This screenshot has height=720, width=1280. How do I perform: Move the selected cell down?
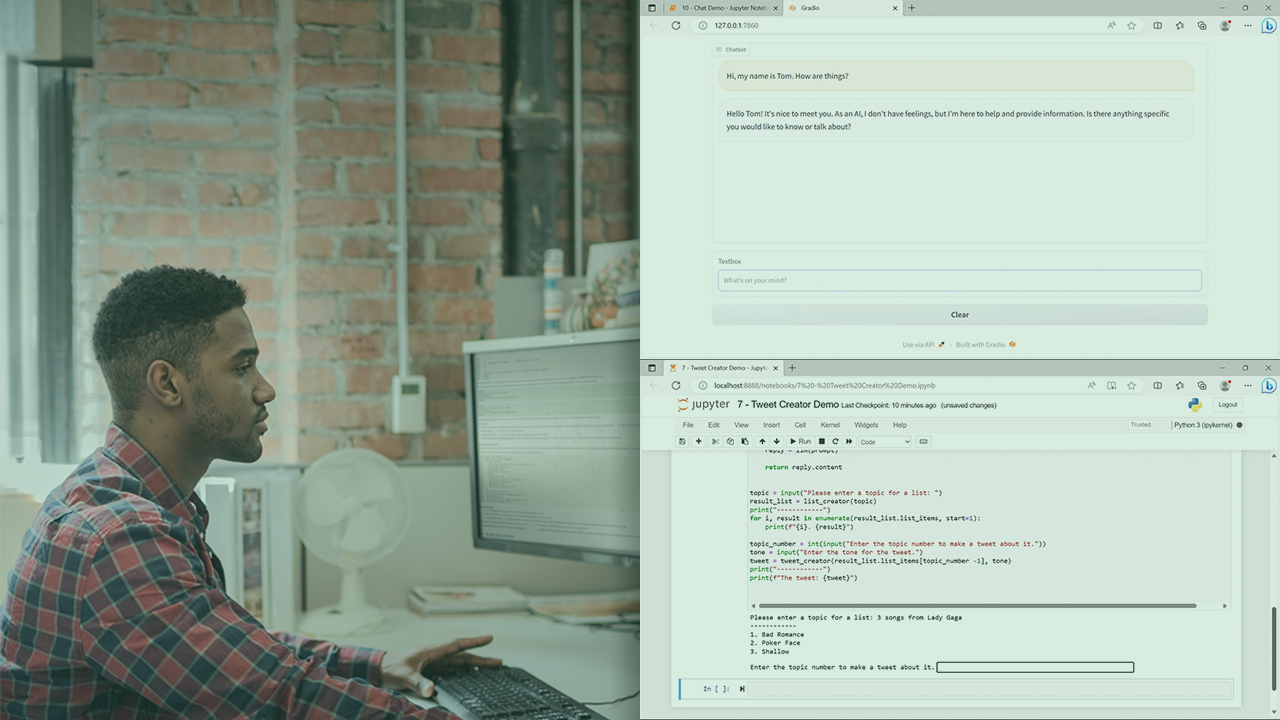776,441
